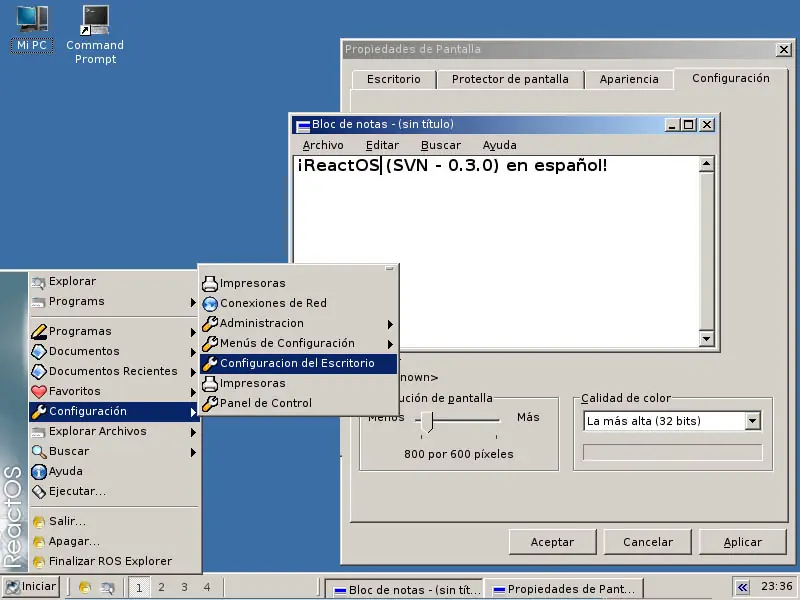Click the Notepad scrollbar up arrow

pos(706,164)
